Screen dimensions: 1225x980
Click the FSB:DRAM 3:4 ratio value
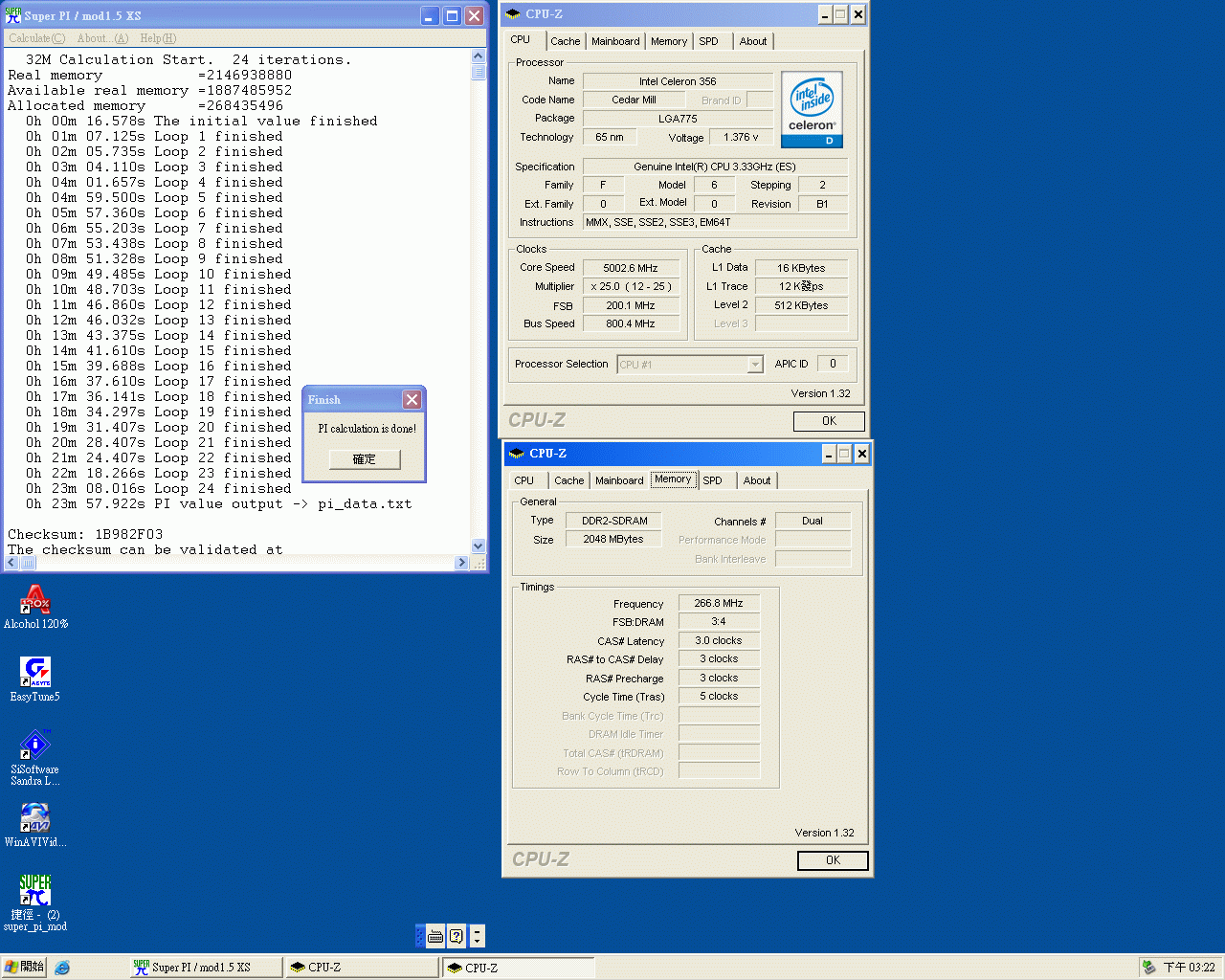point(719,621)
